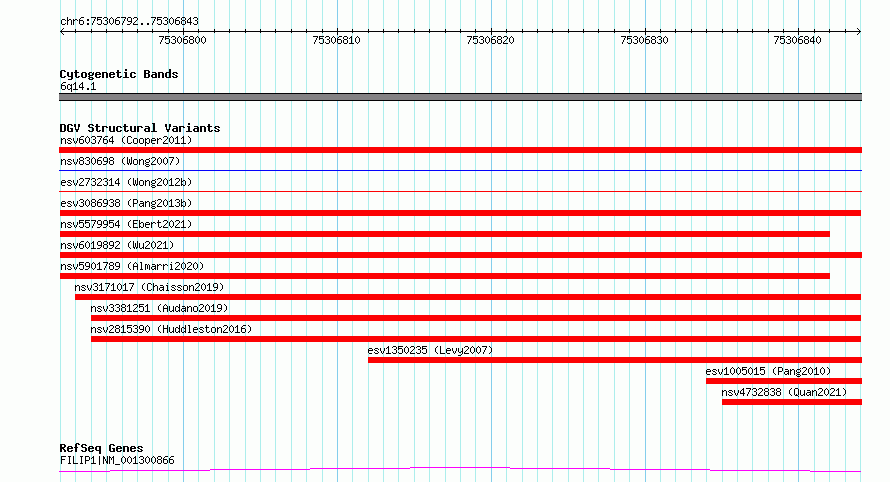Click ruler position 75306810

[337, 40]
